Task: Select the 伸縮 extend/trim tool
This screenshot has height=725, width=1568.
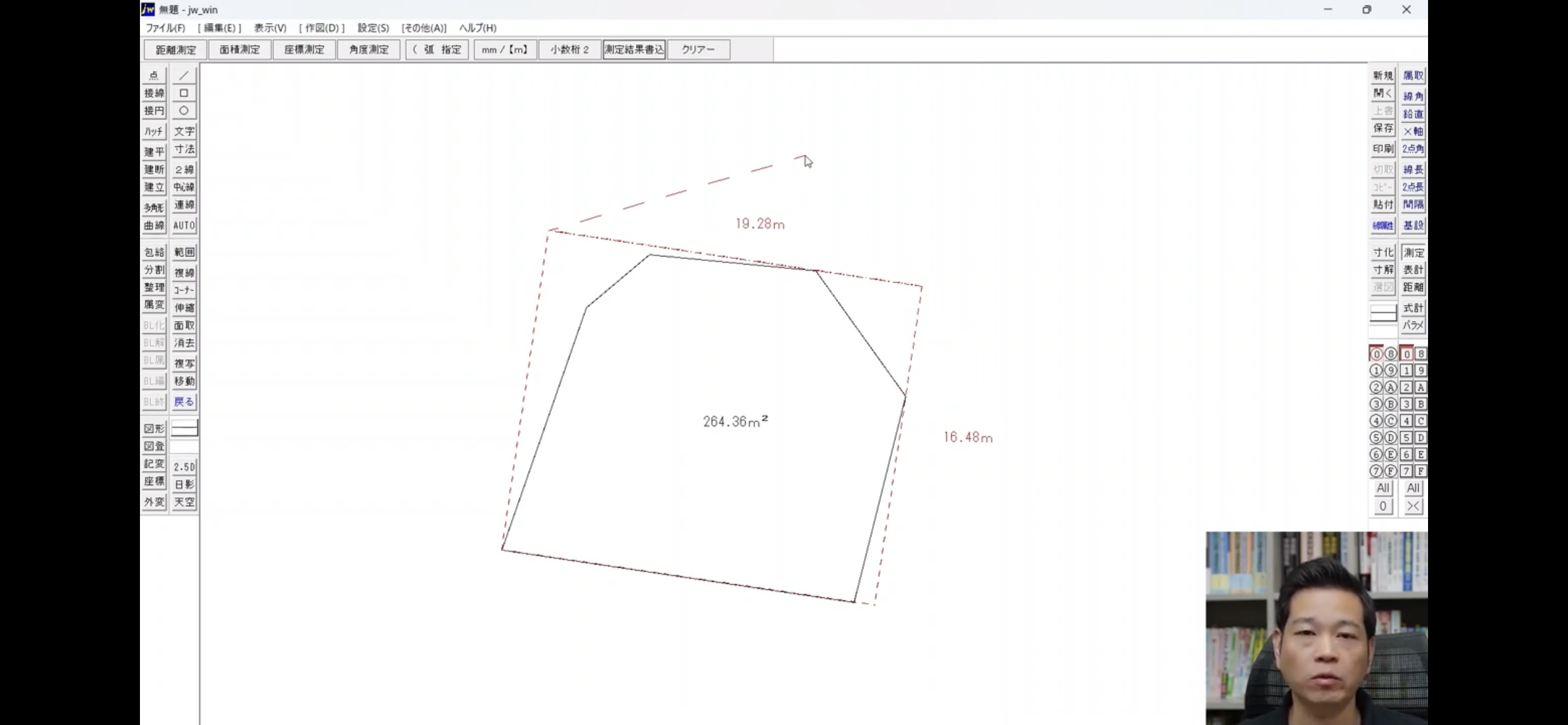Action: click(184, 308)
